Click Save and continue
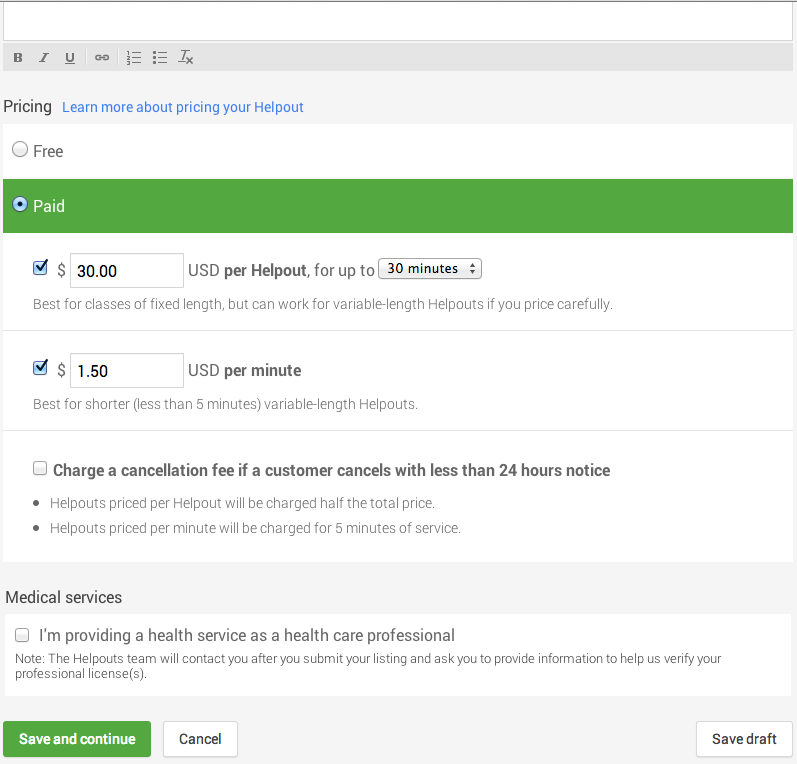The image size is (797, 764). [x=77, y=739]
